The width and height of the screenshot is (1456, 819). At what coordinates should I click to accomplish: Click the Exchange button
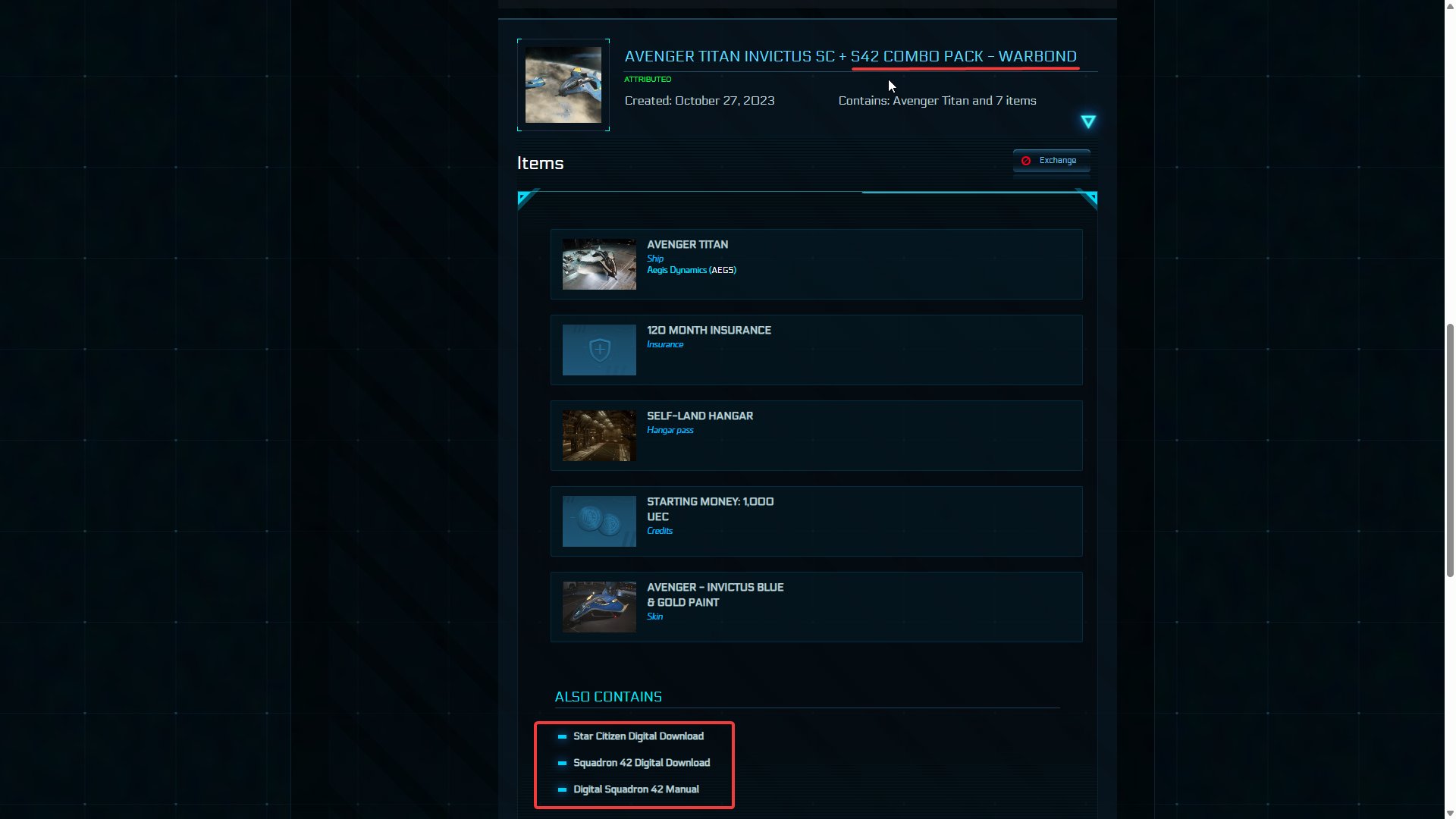(1051, 160)
